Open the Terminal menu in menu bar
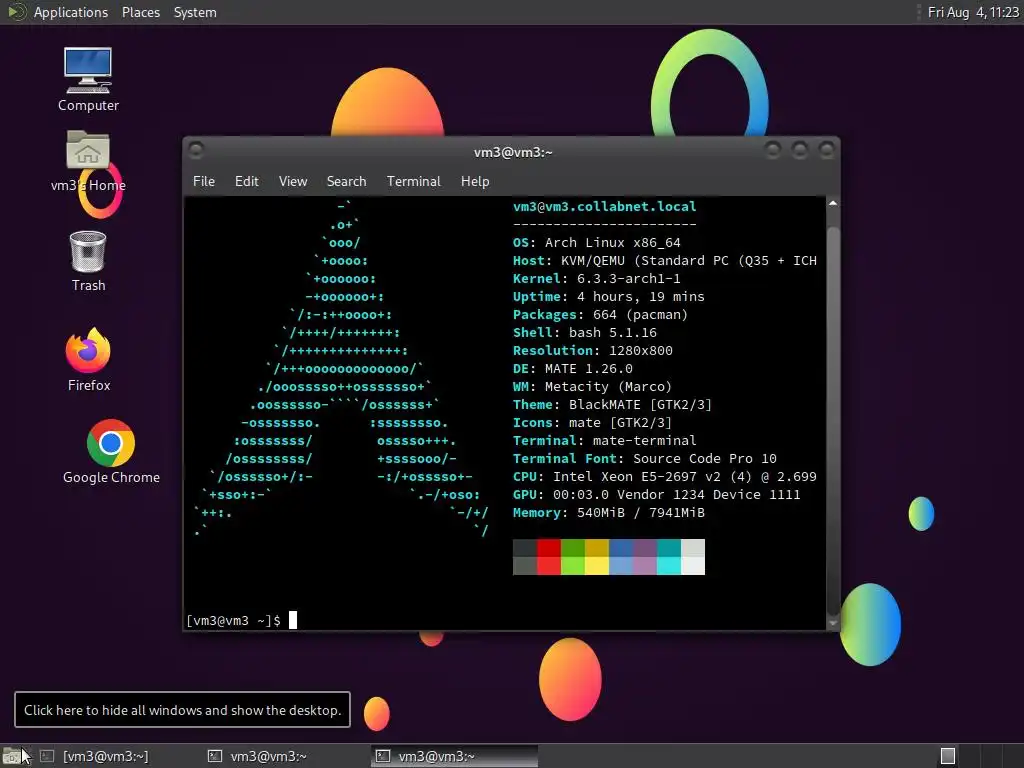Viewport: 1024px width, 768px height. coord(413,181)
